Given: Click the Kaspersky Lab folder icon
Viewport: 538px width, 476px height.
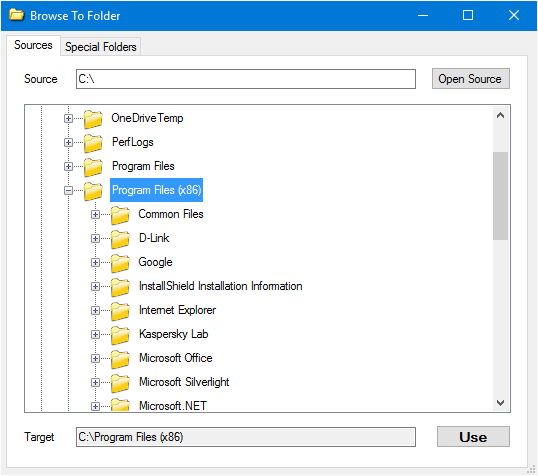Looking at the screenshot, I should [120, 335].
